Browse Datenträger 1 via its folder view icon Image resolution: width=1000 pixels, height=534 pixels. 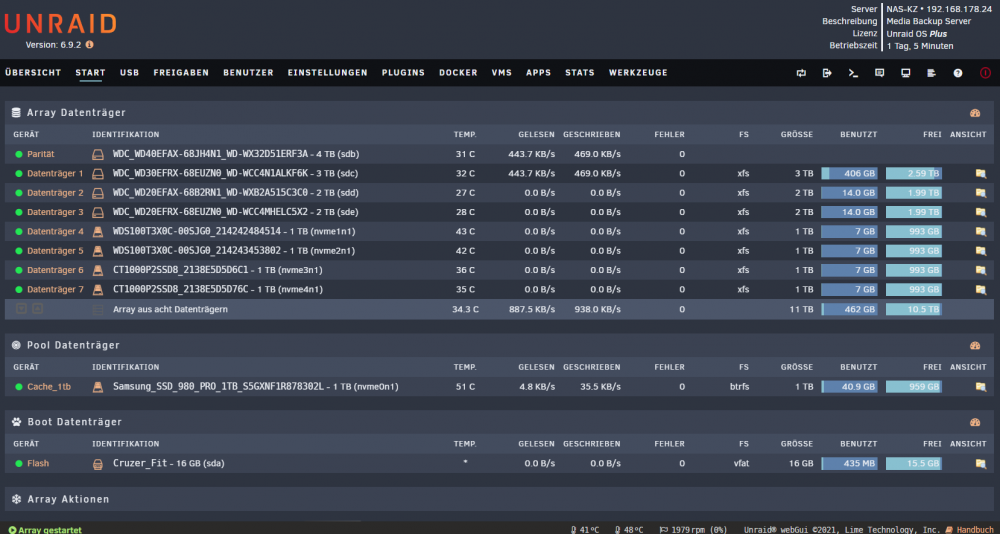coord(981,174)
